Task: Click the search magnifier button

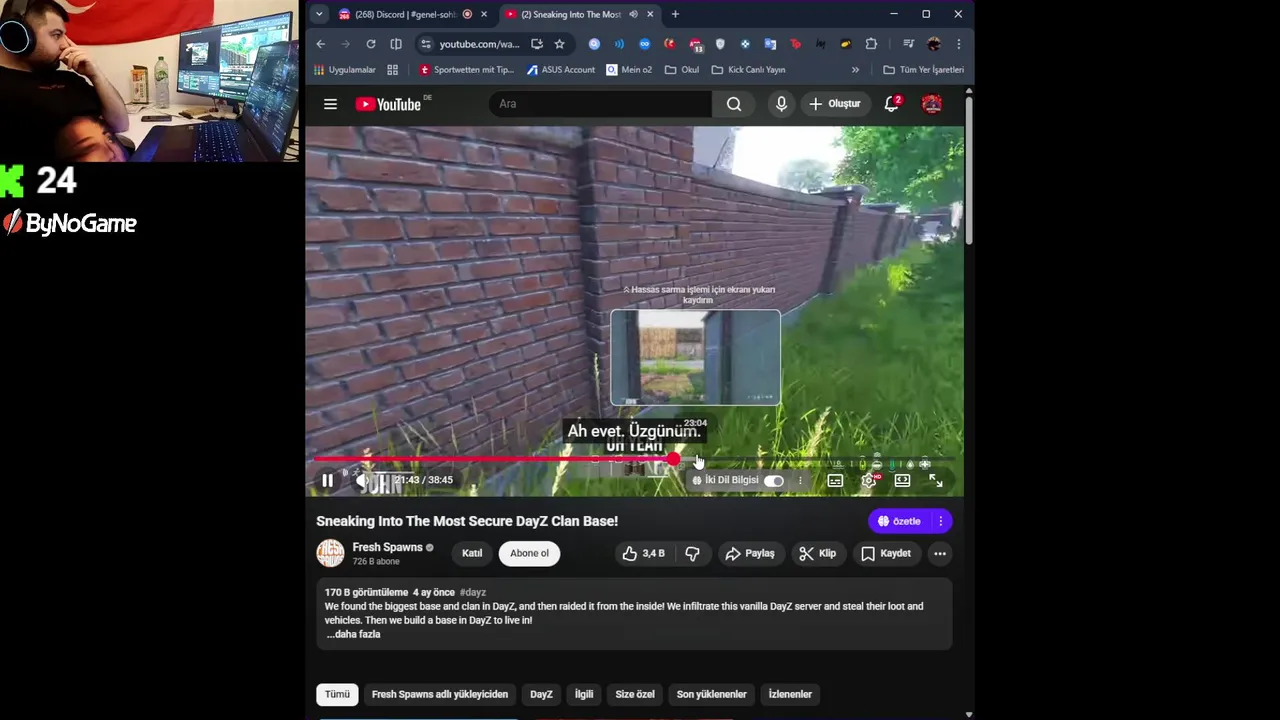Action: click(734, 104)
